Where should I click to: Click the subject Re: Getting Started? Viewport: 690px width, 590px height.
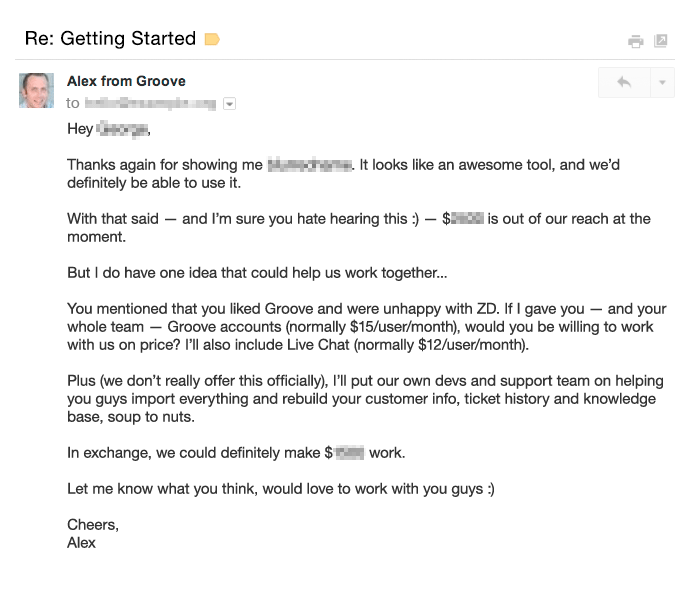[x=110, y=39]
